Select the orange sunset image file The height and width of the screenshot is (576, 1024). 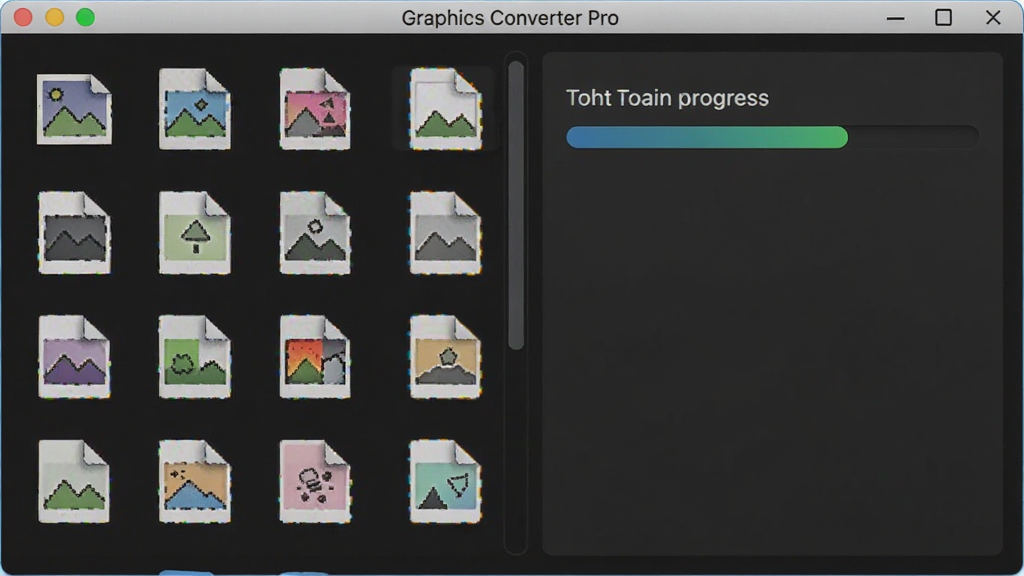(315, 357)
